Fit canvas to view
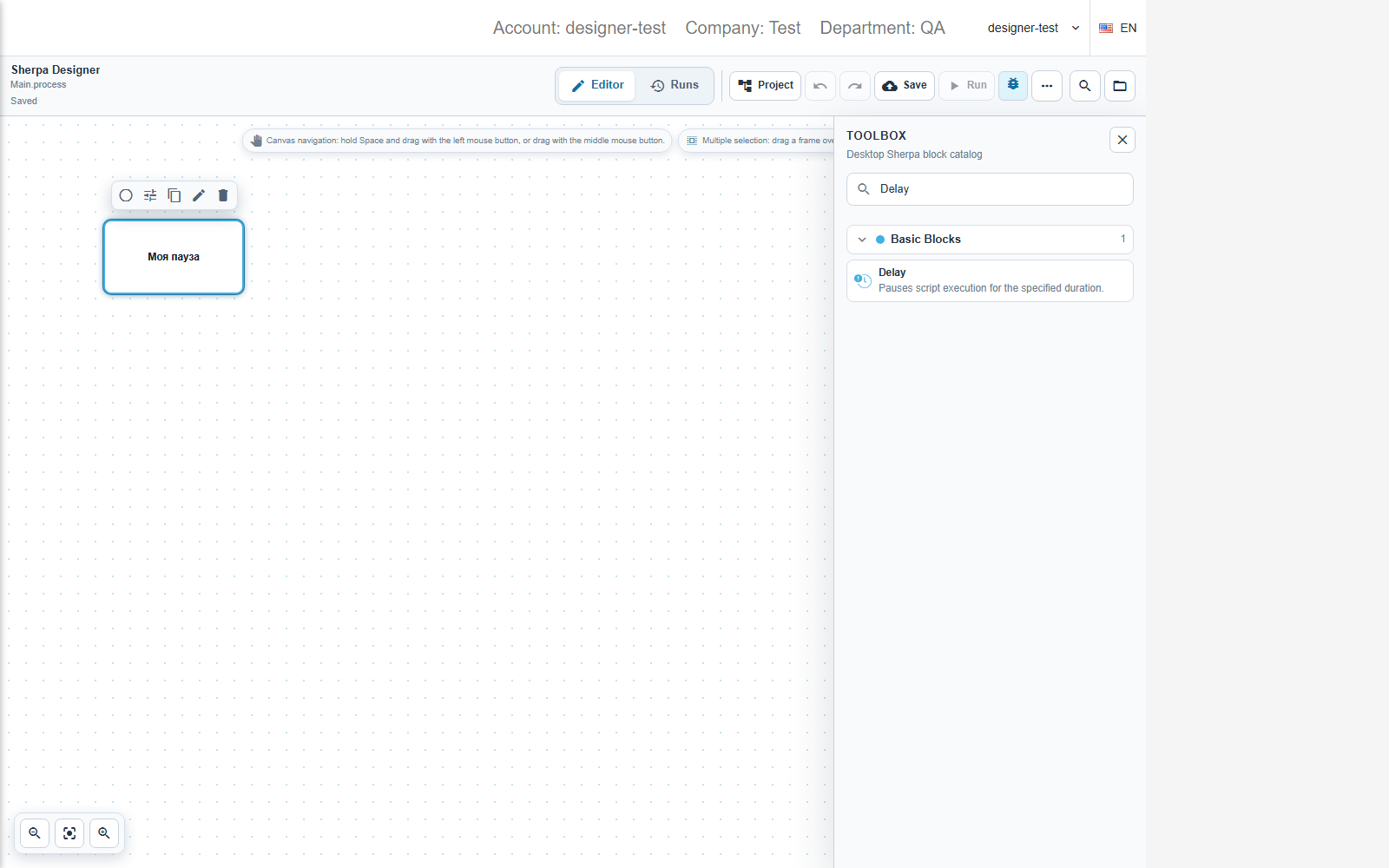The width and height of the screenshot is (1389, 868). pos(69,833)
